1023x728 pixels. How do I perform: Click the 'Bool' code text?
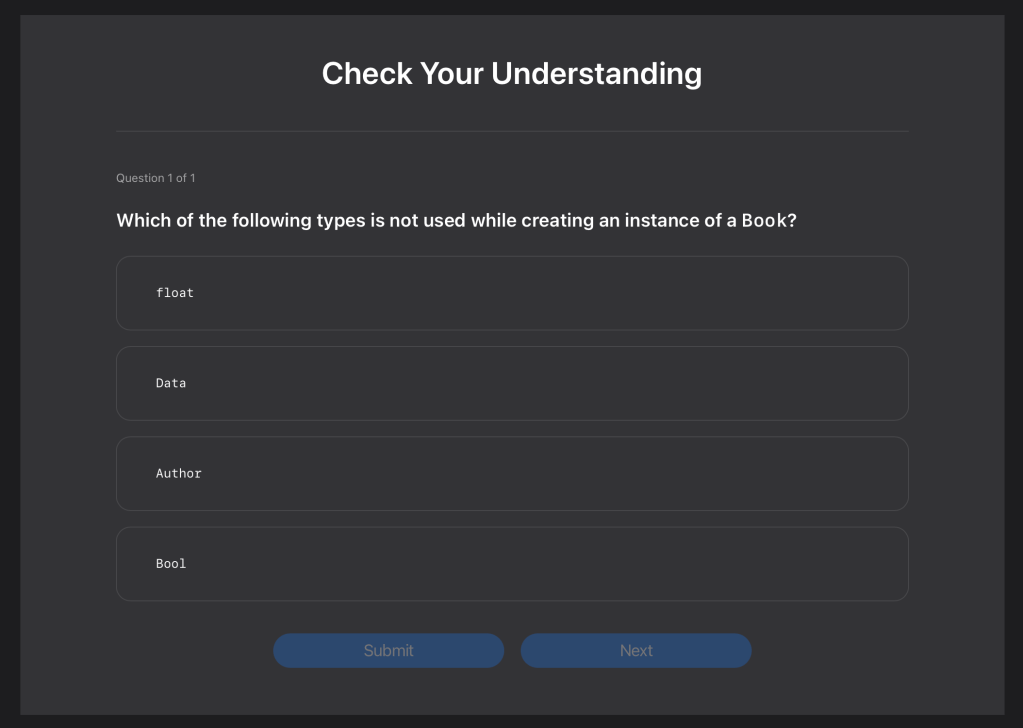[x=171, y=564]
